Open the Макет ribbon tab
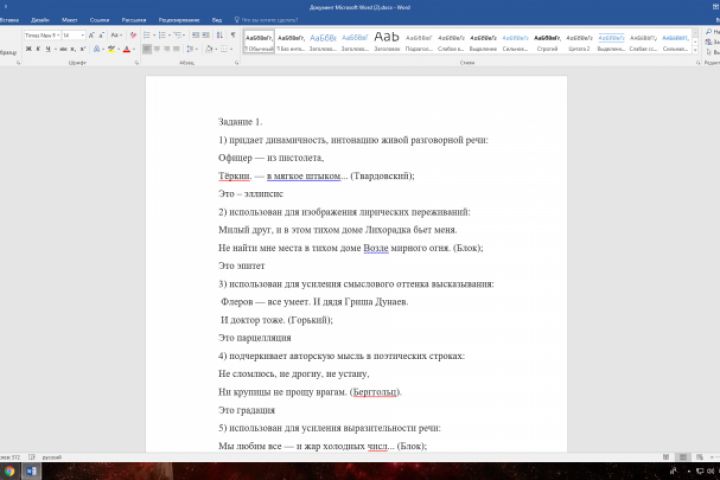The height and width of the screenshot is (480, 720). 69,20
